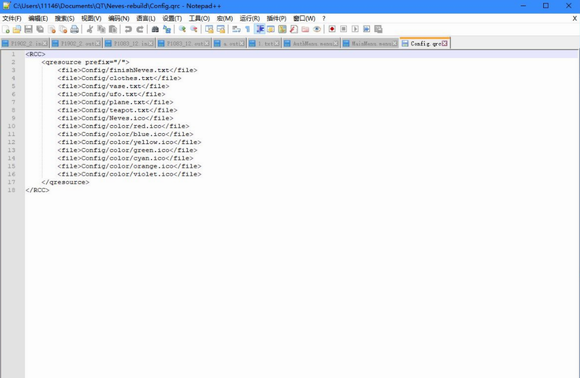580x378 pixels.
Task: Cut selection with the scissors icon
Action: 90,29
